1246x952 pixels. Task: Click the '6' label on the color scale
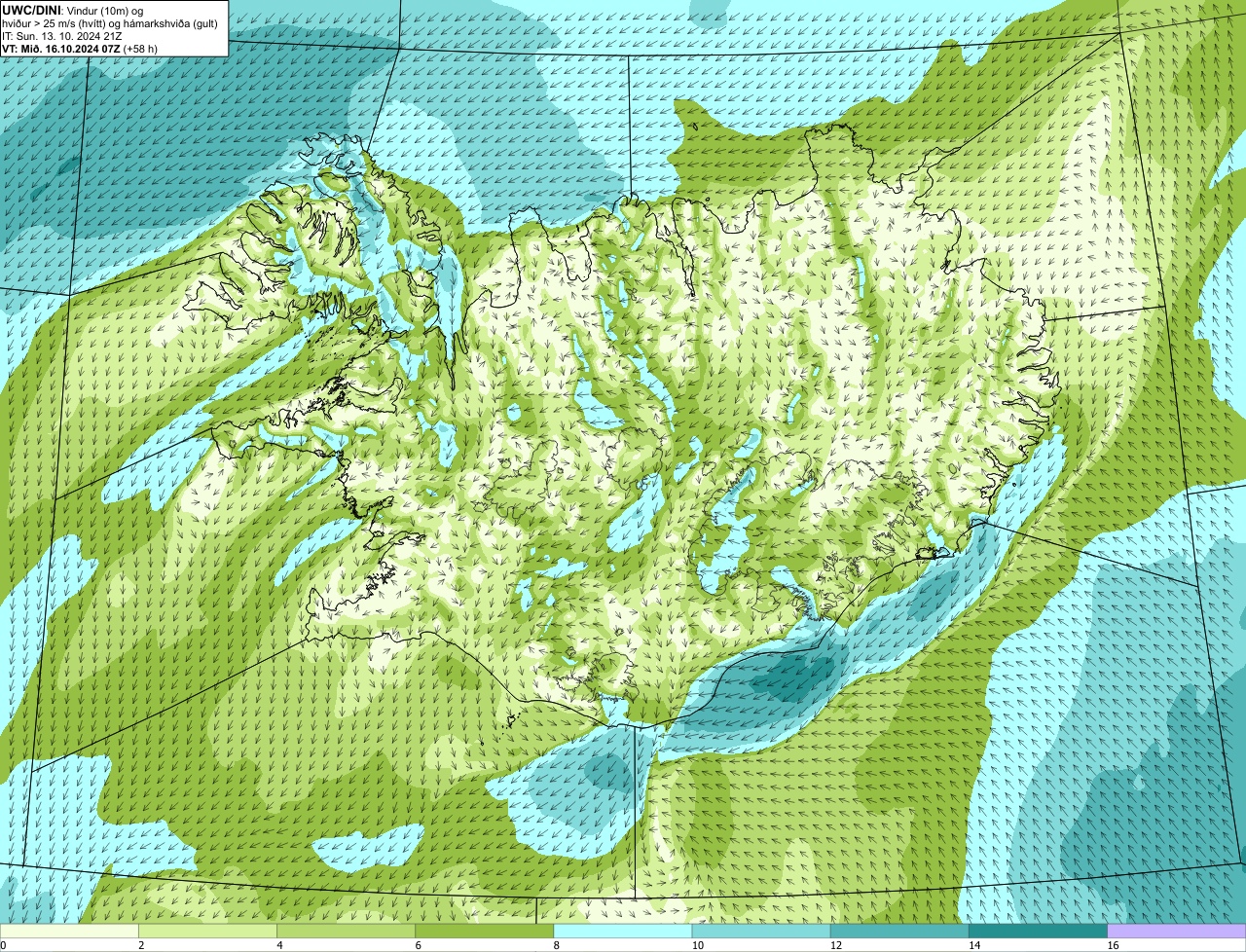[x=418, y=945]
